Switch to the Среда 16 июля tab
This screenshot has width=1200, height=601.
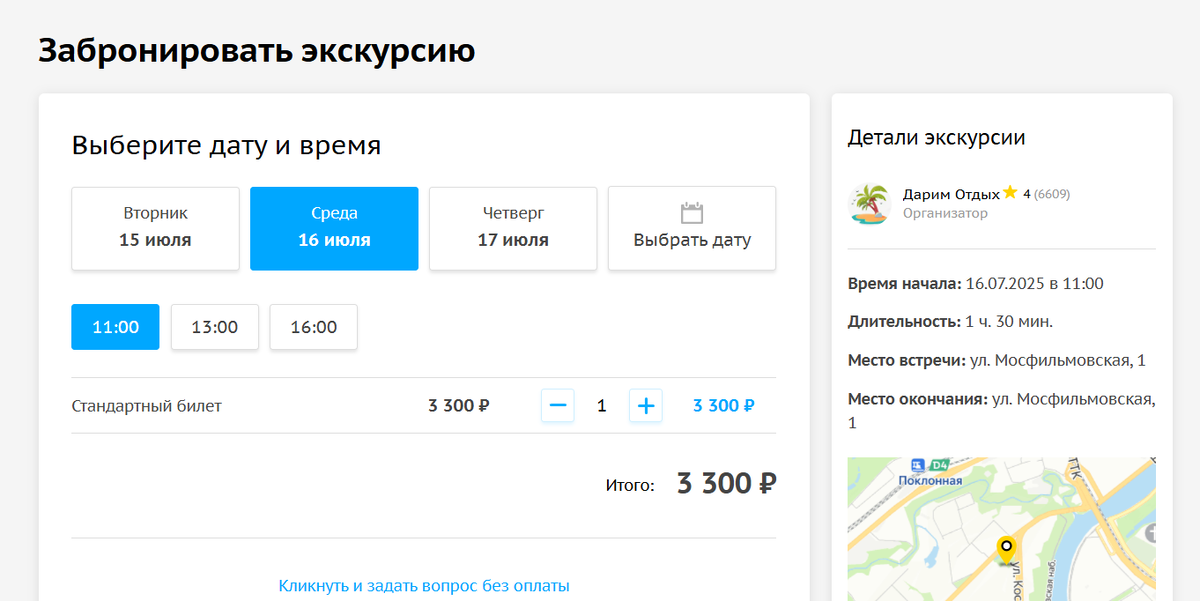(x=334, y=228)
